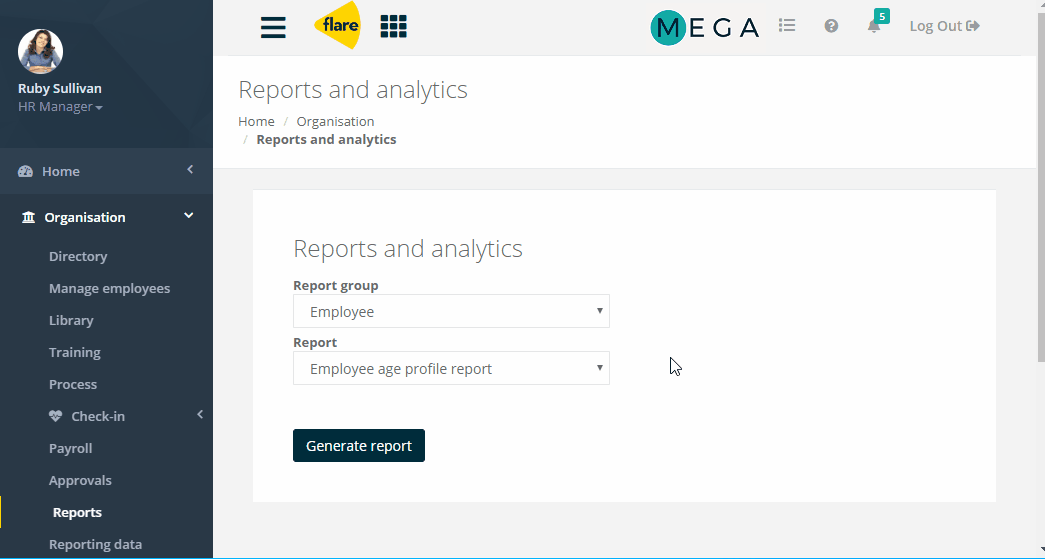Open the notifications bell icon
This screenshot has width=1045, height=559.
pos(874,26)
